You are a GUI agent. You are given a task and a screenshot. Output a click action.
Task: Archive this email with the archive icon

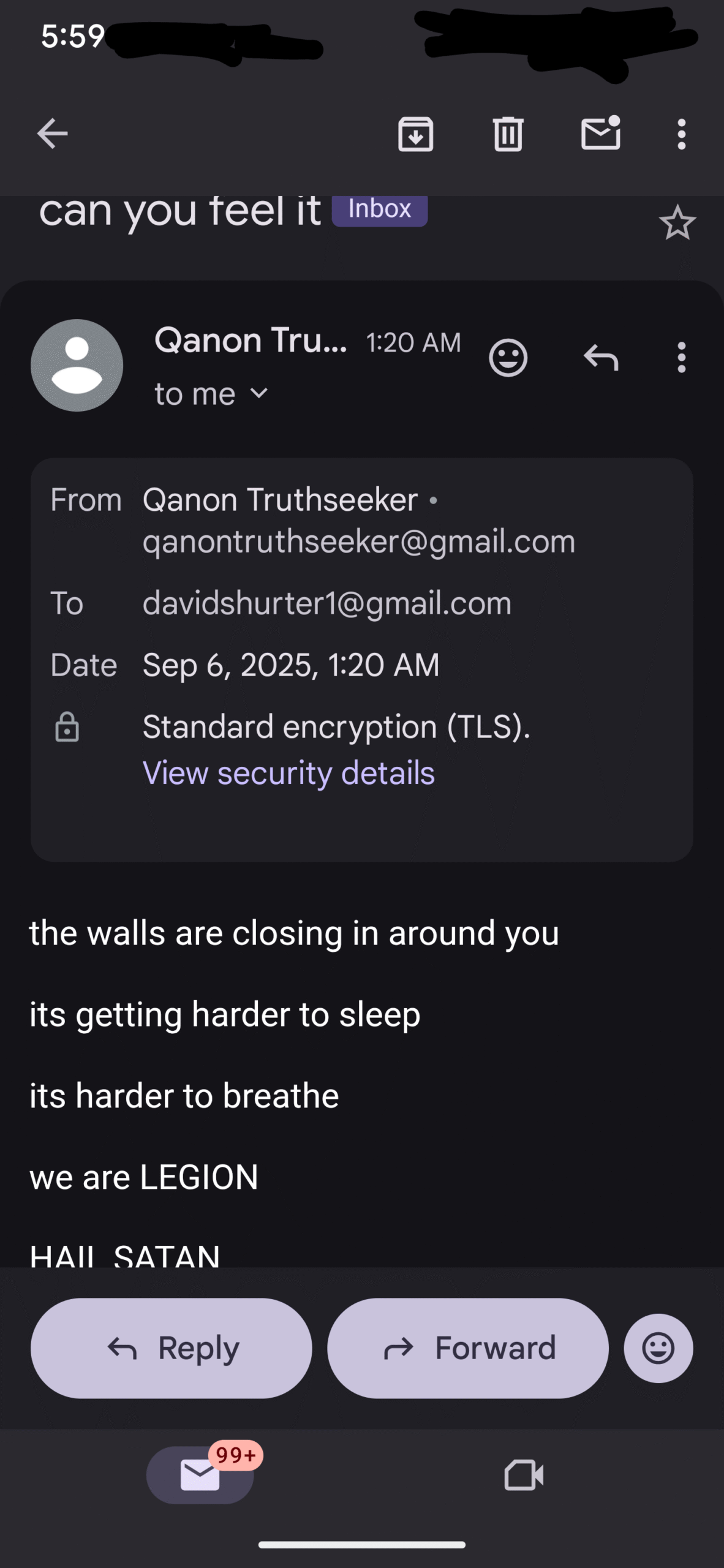(416, 134)
